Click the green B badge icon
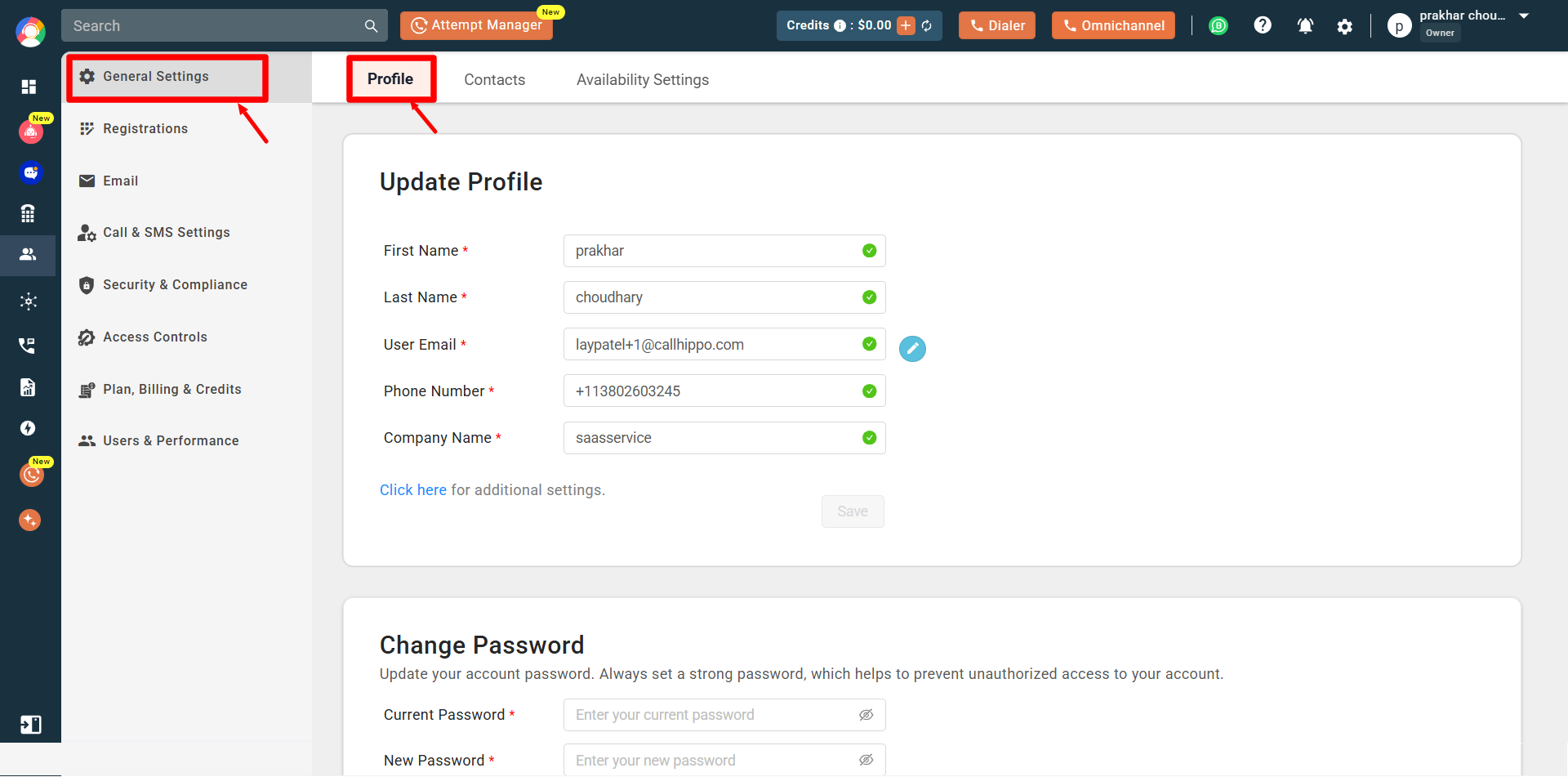 [1218, 25]
